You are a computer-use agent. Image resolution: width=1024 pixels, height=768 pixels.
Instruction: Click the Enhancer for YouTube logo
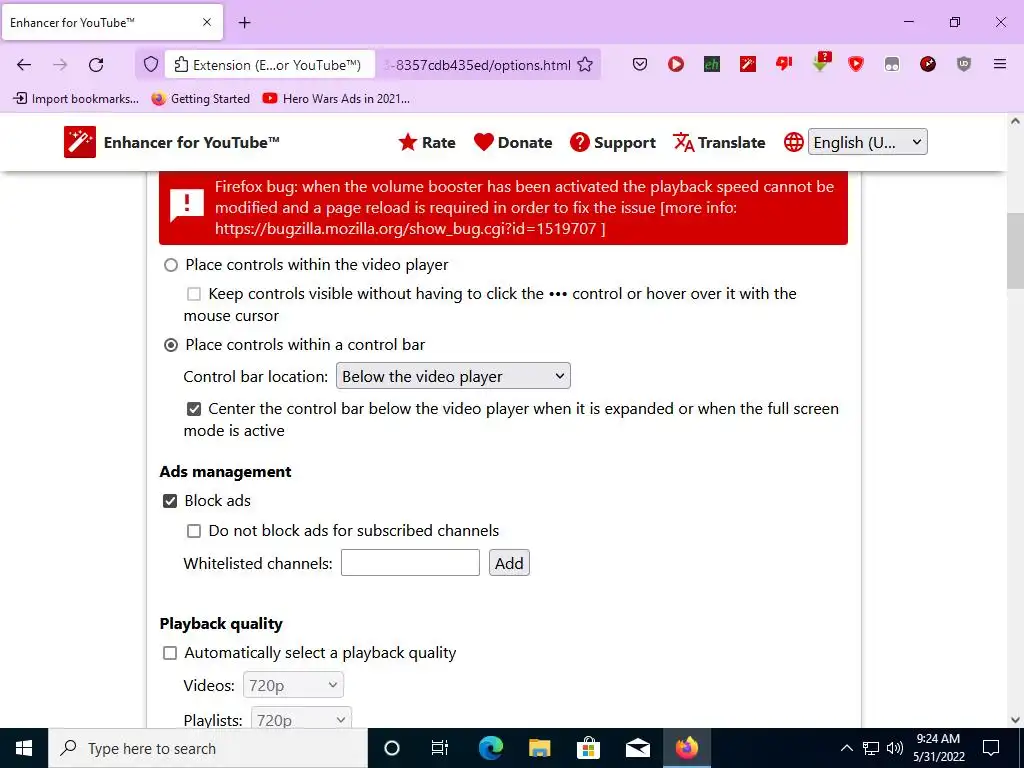(x=80, y=142)
